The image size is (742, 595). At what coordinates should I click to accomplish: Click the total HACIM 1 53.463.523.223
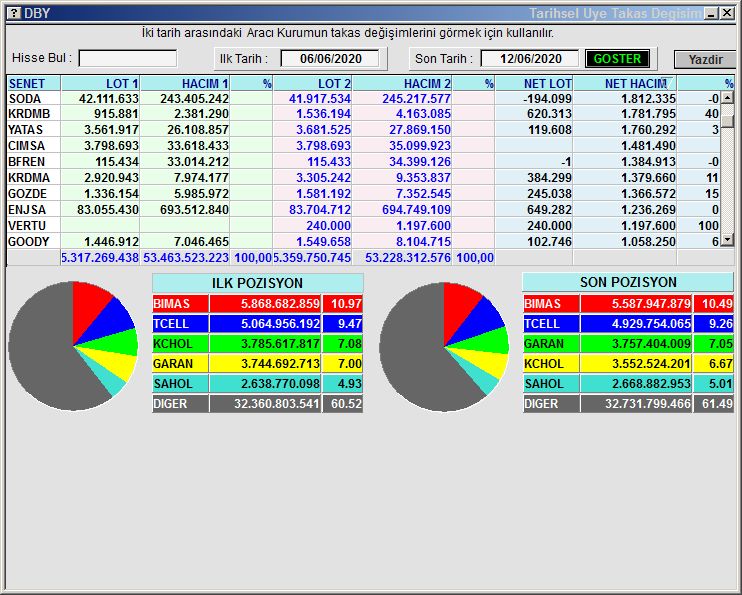(186, 258)
